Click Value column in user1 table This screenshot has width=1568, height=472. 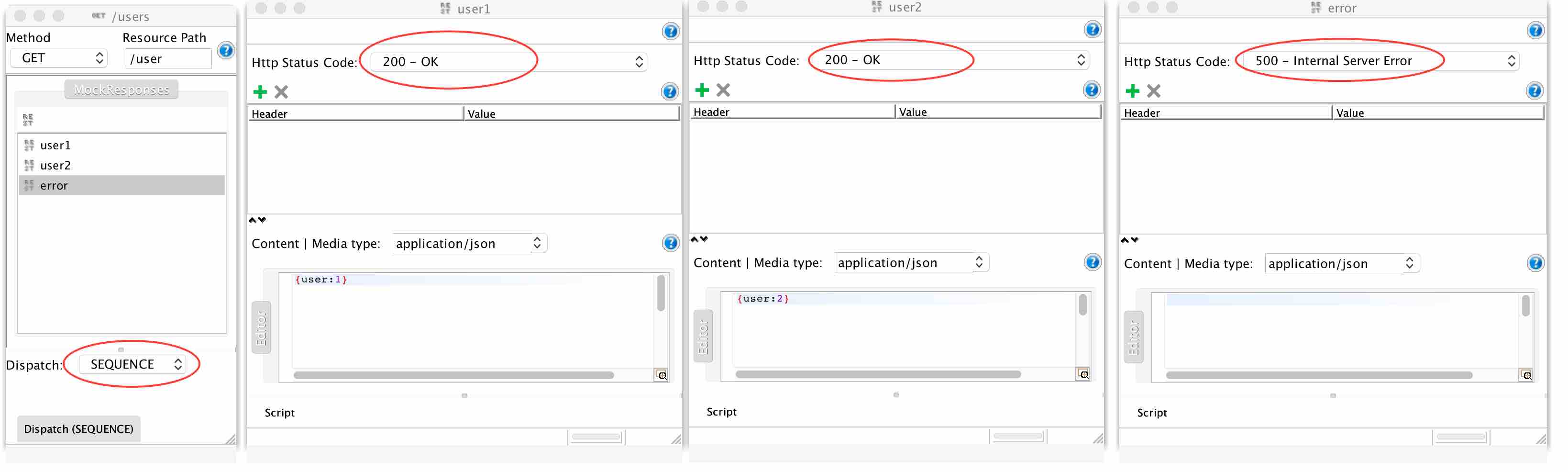(x=572, y=114)
